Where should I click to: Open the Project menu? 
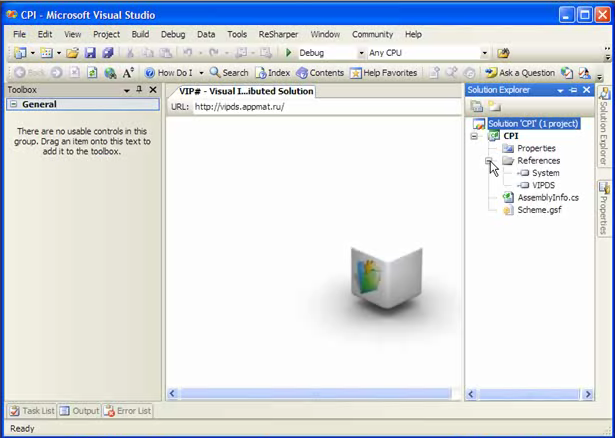tap(106, 35)
